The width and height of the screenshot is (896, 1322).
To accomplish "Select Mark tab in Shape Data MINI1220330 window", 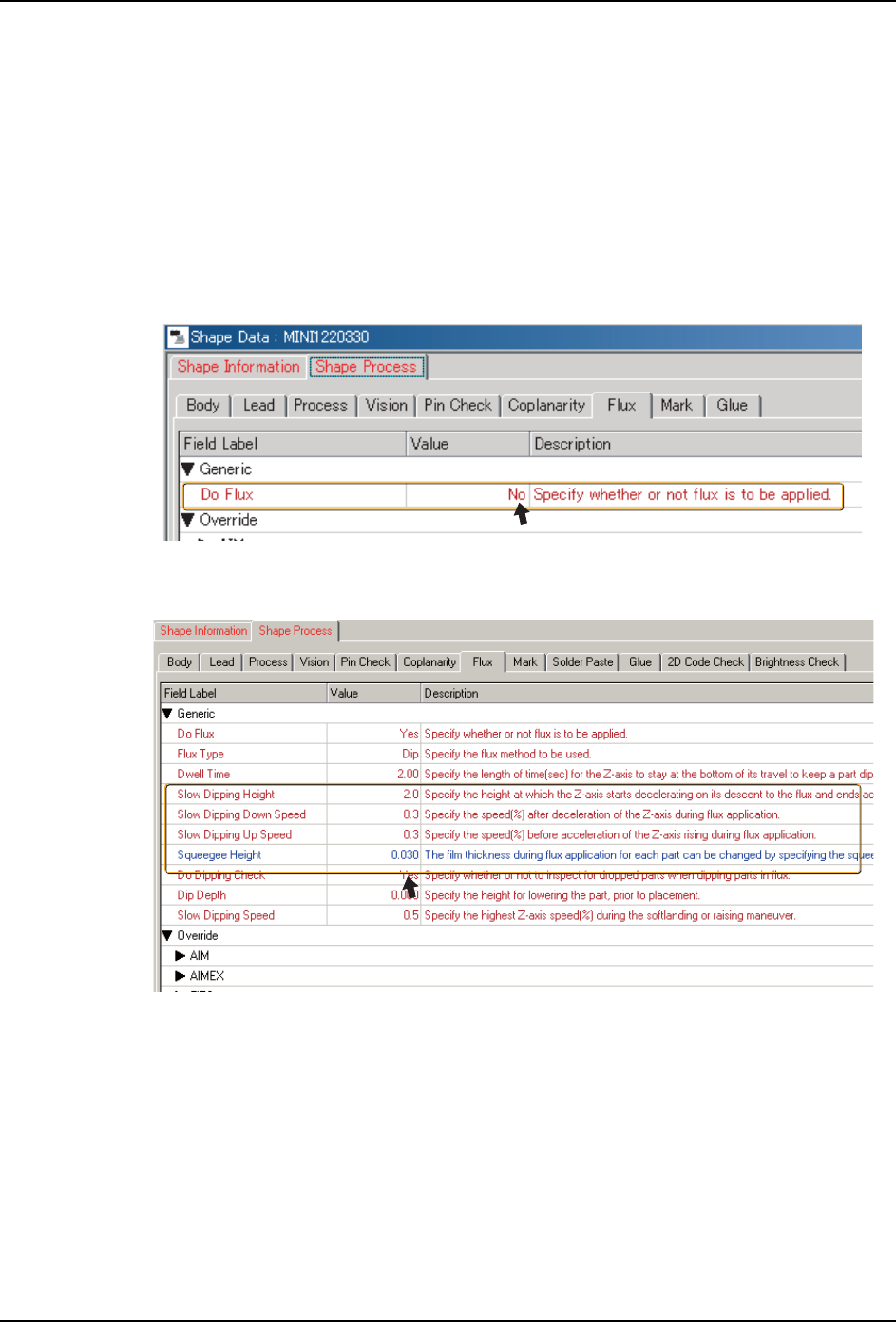I will (677, 406).
